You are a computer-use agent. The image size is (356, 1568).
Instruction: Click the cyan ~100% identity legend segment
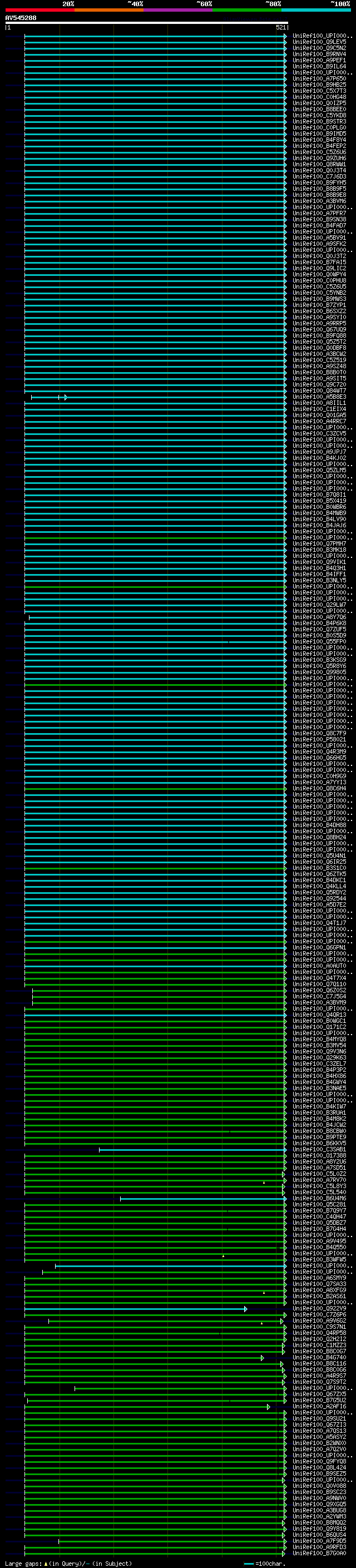[316, 10]
